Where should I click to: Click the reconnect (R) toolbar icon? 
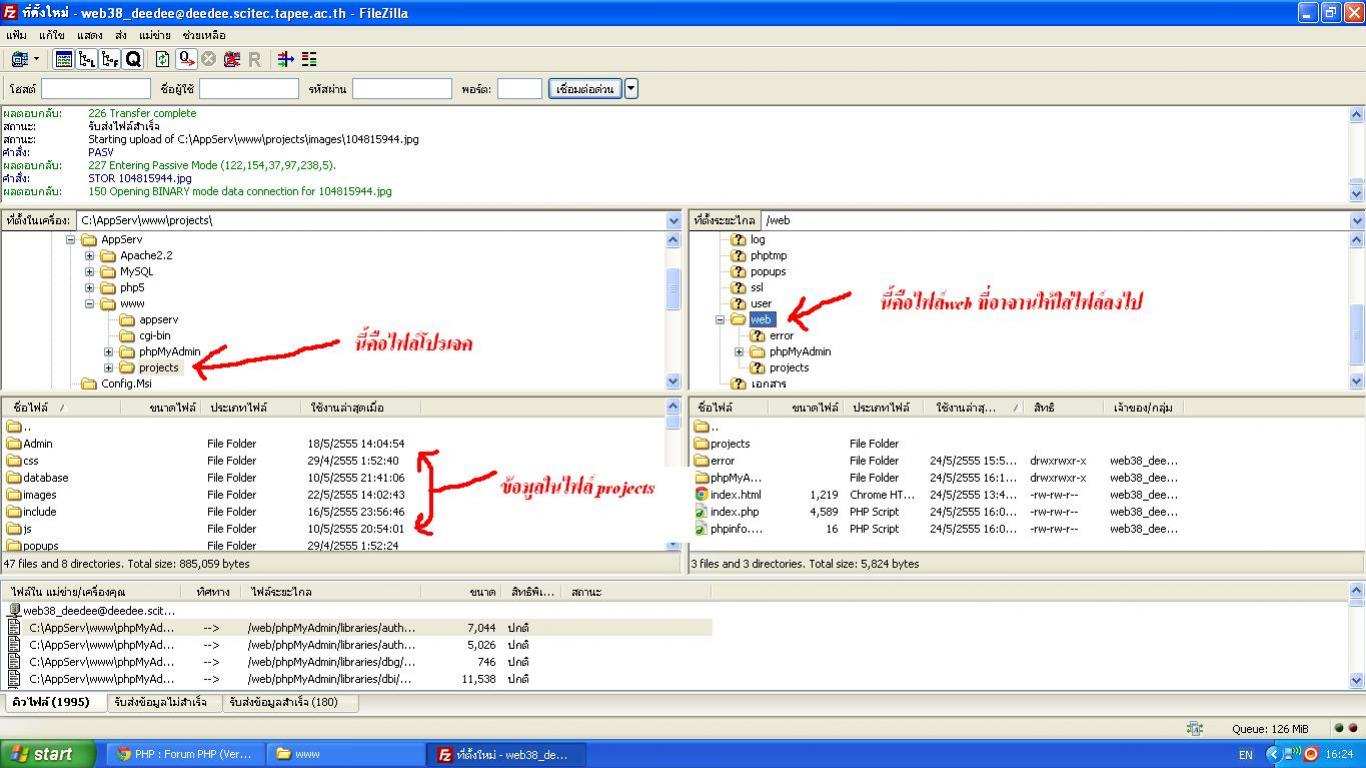(254, 59)
